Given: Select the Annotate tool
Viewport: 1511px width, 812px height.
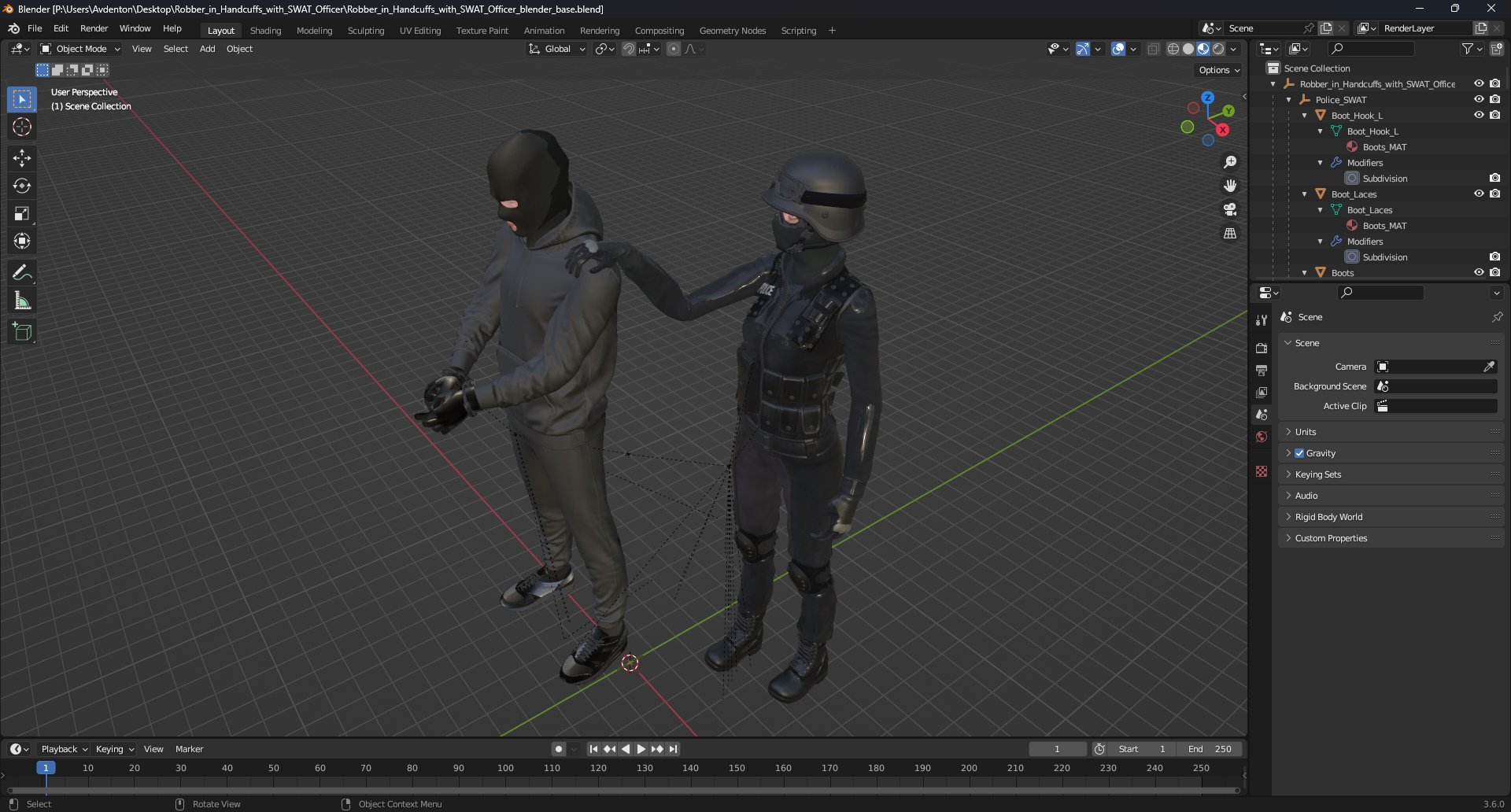Looking at the screenshot, I should pyautogui.click(x=22, y=273).
